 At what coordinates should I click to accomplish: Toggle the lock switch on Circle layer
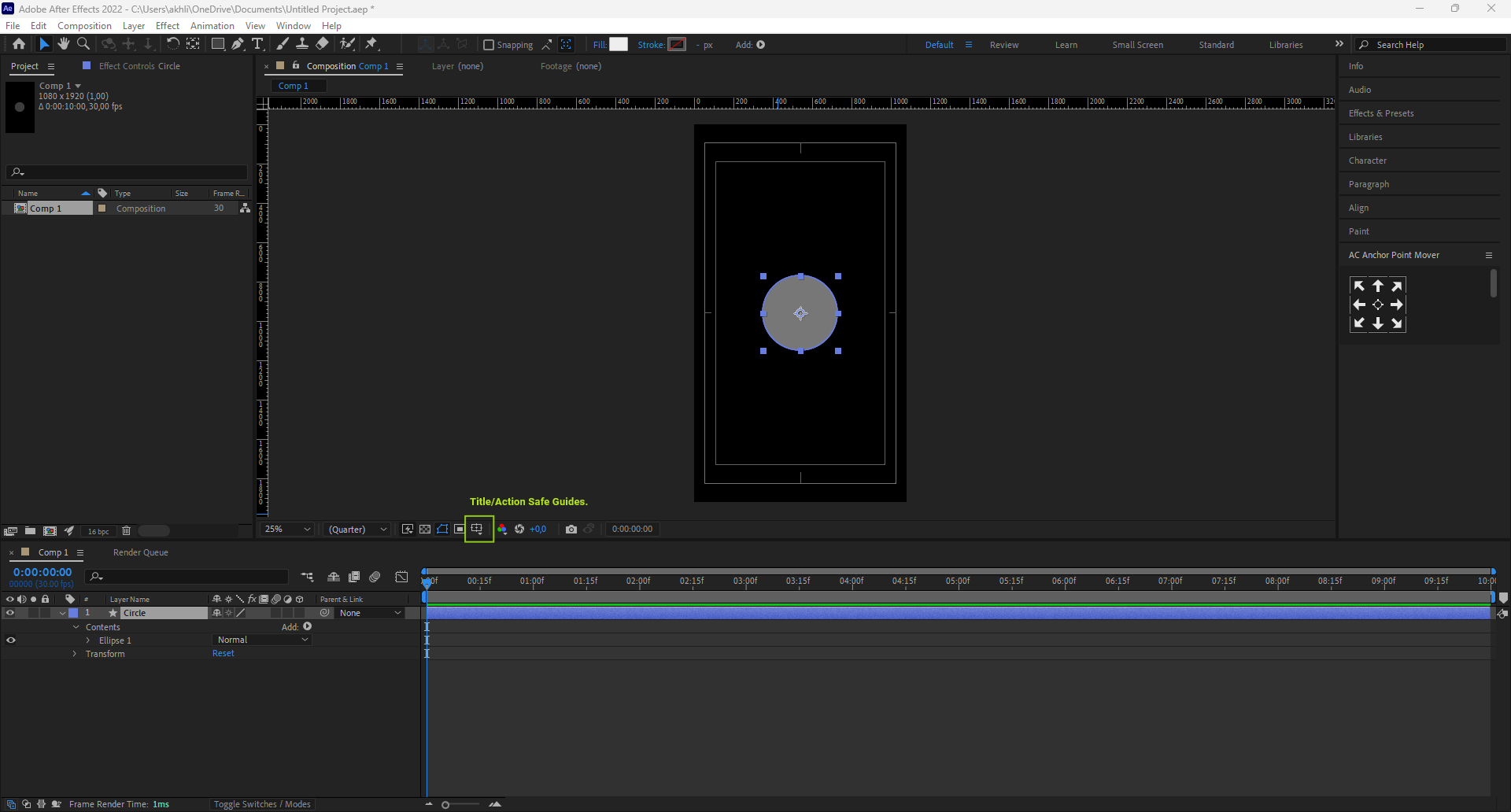click(45, 613)
